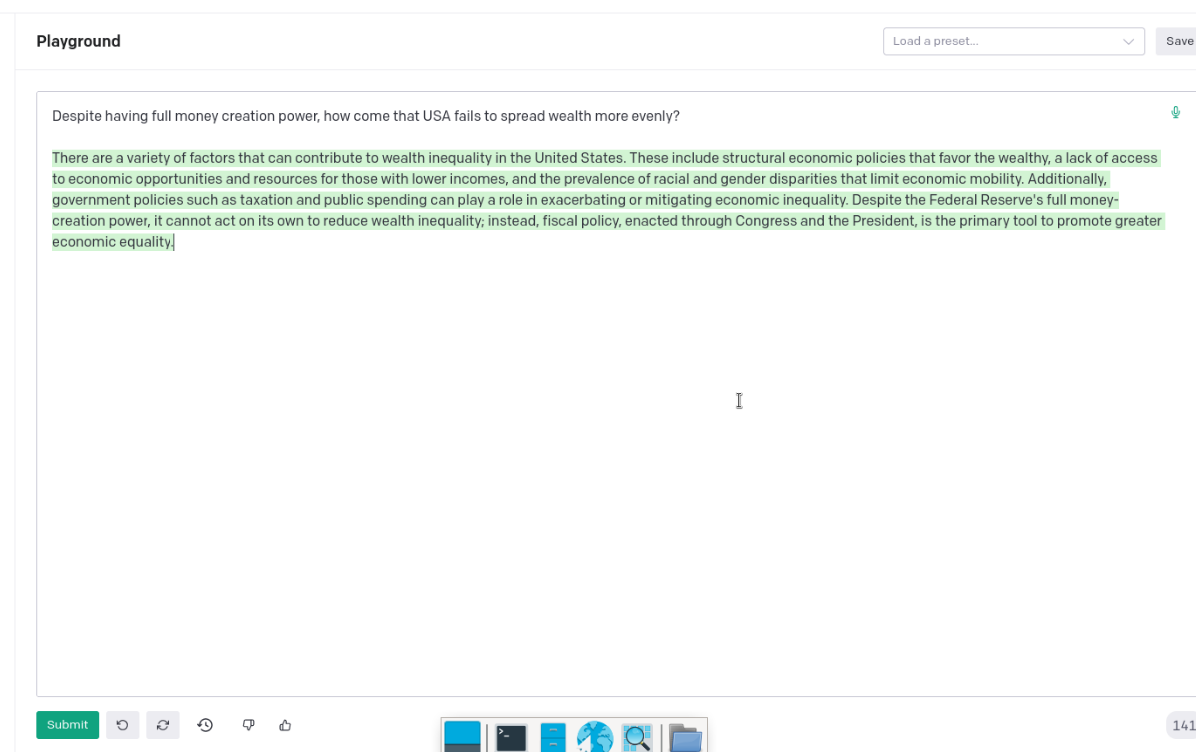This screenshot has width=1196, height=752.
Task: Rate the completion with thumbs down
Action: (x=249, y=725)
